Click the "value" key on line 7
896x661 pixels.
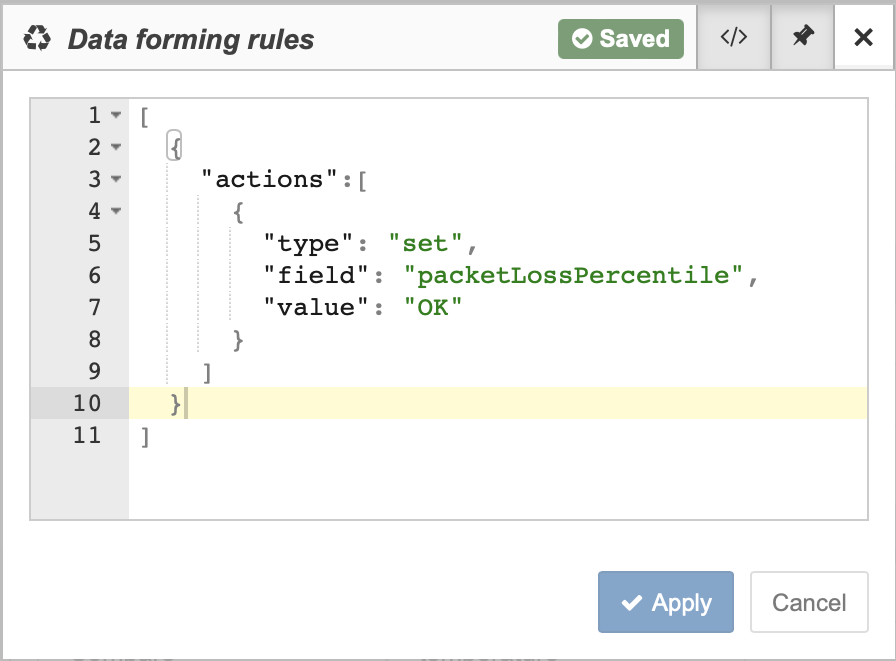coord(316,307)
